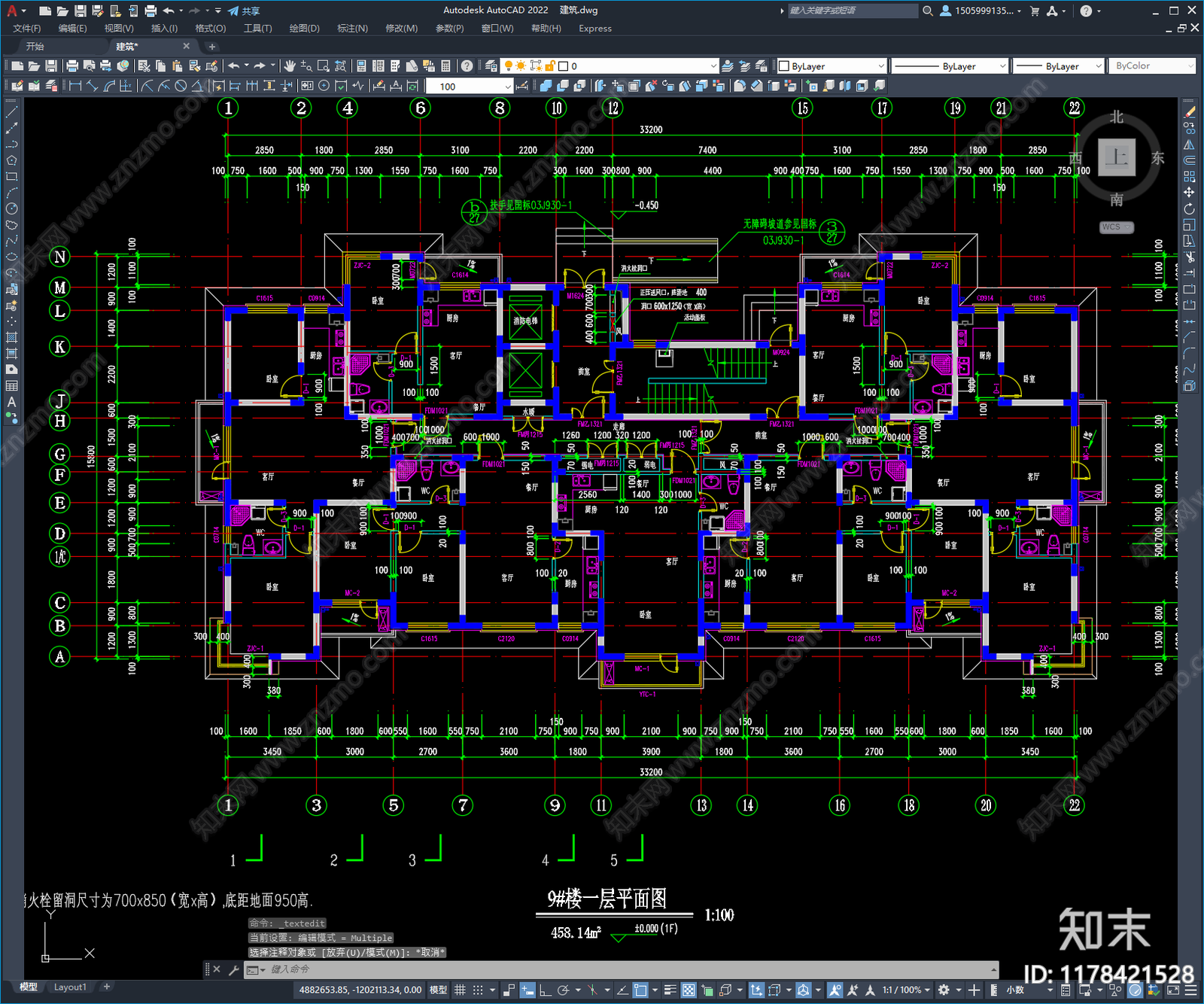Select the Line draw tool in left toolbar

point(11,112)
